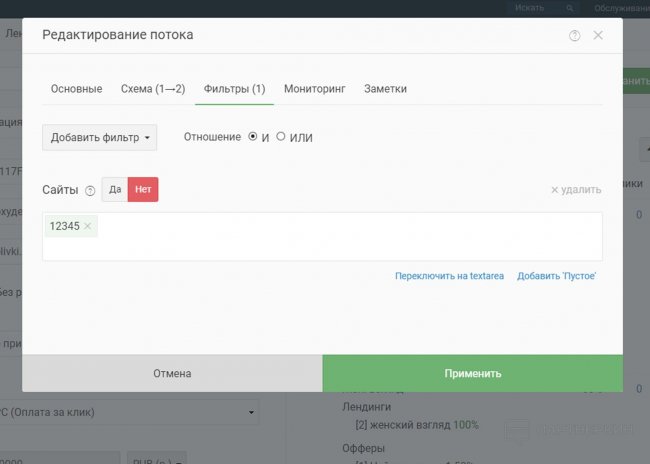Viewport: 650px width, 464px height.
Task: Toggle the Сайты filter to Нет
Action: (x=143, y=189)
